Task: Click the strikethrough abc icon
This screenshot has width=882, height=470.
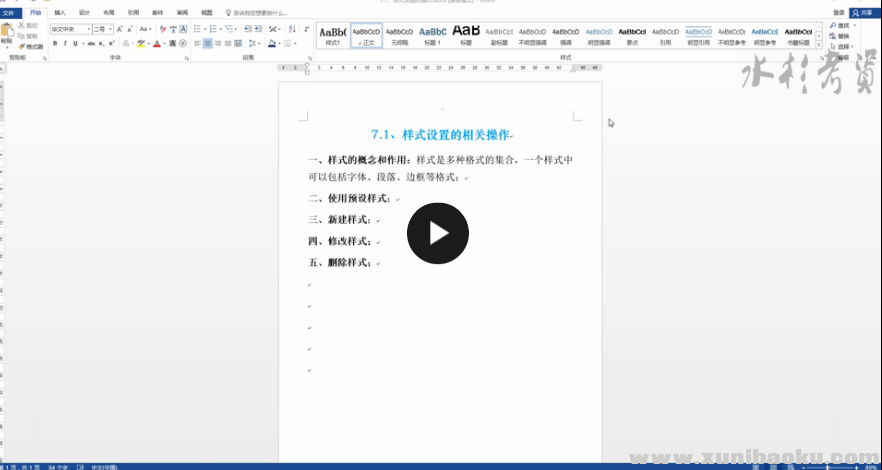Action: pyautogui.click(x=91, y=44)
